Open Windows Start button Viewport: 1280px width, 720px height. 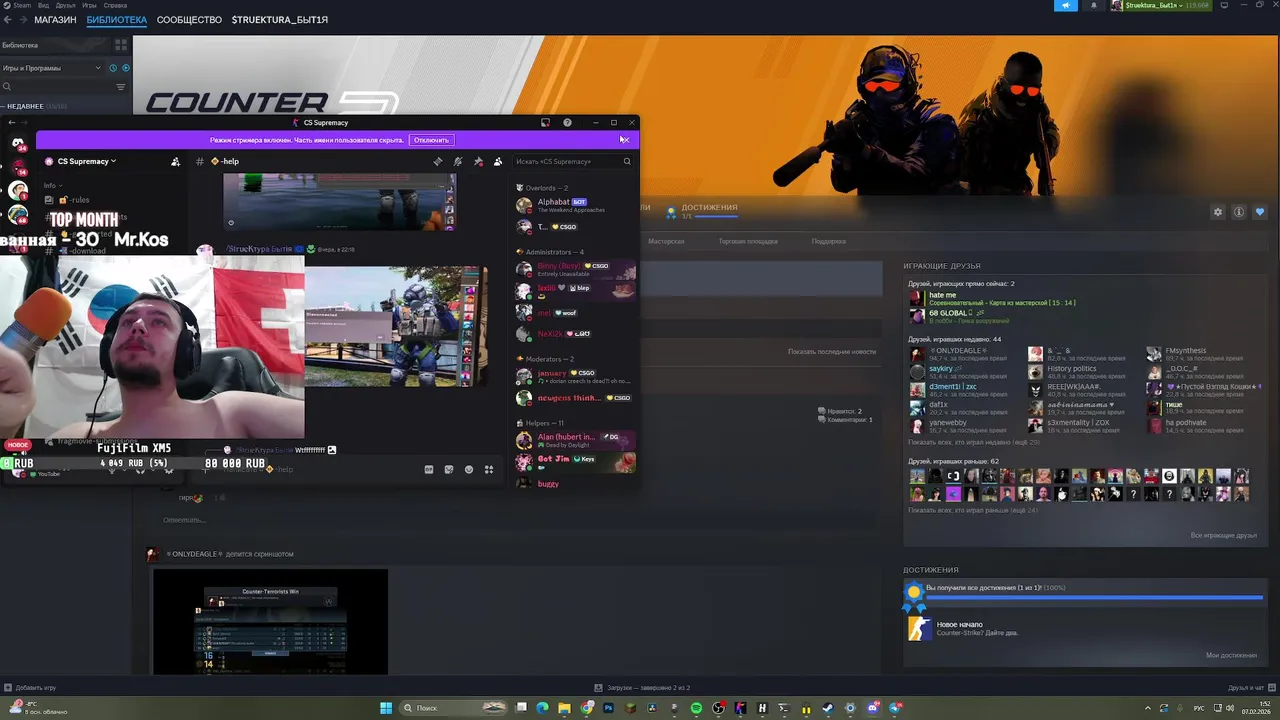coord(386,708)
